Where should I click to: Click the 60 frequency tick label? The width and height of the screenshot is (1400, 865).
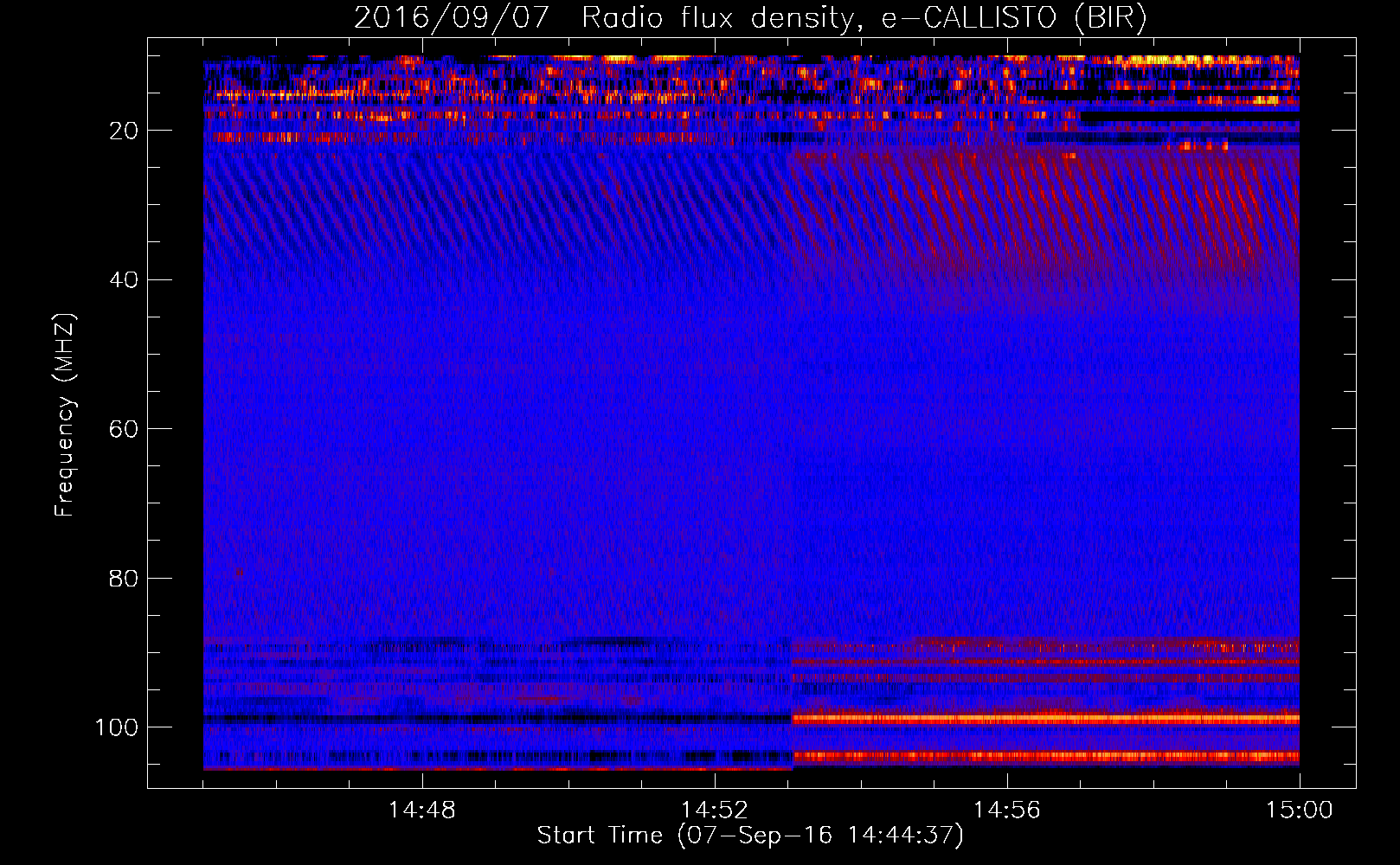click(124, 429)
